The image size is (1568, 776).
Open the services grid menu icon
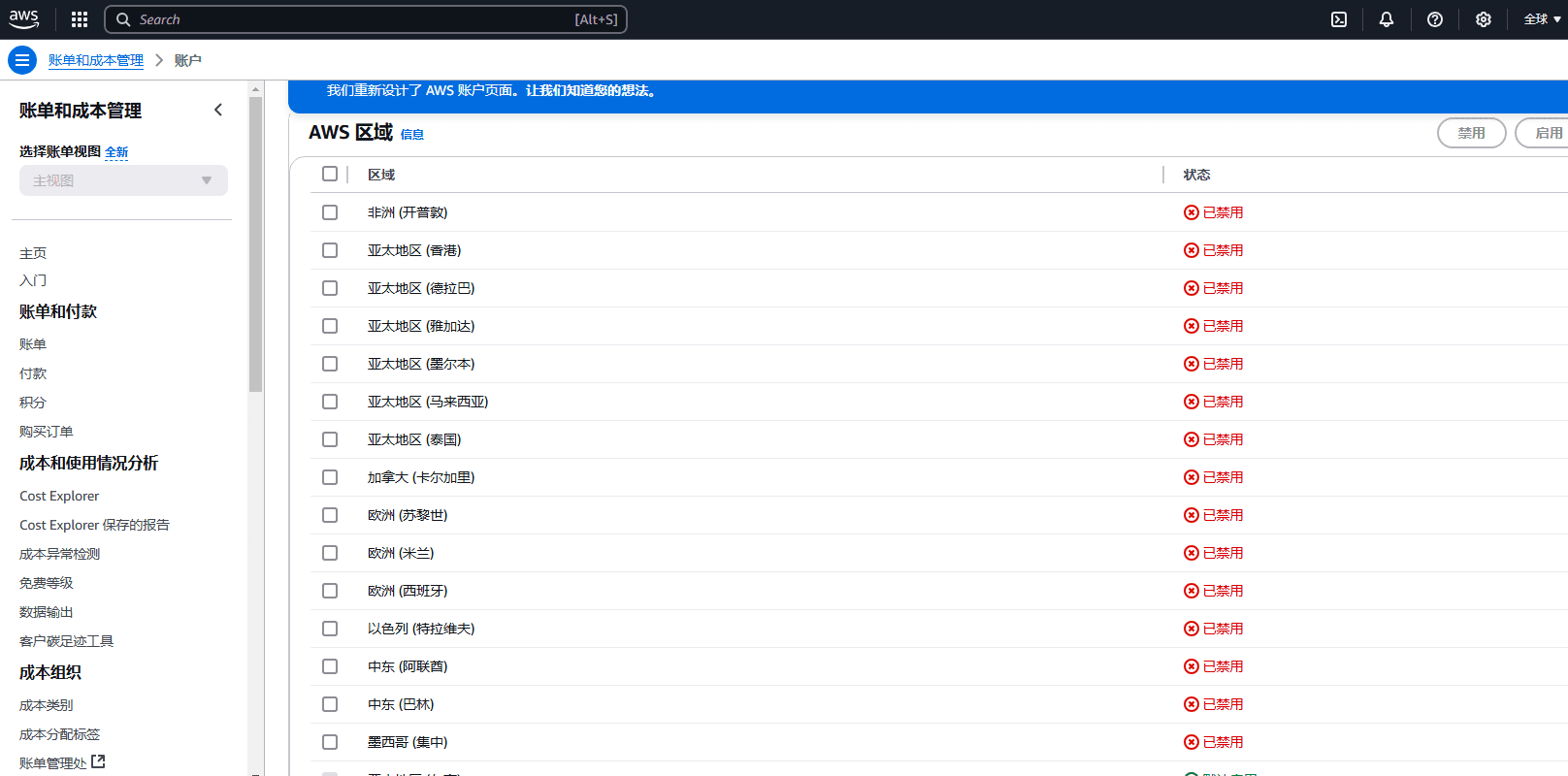tap(80, 19)
